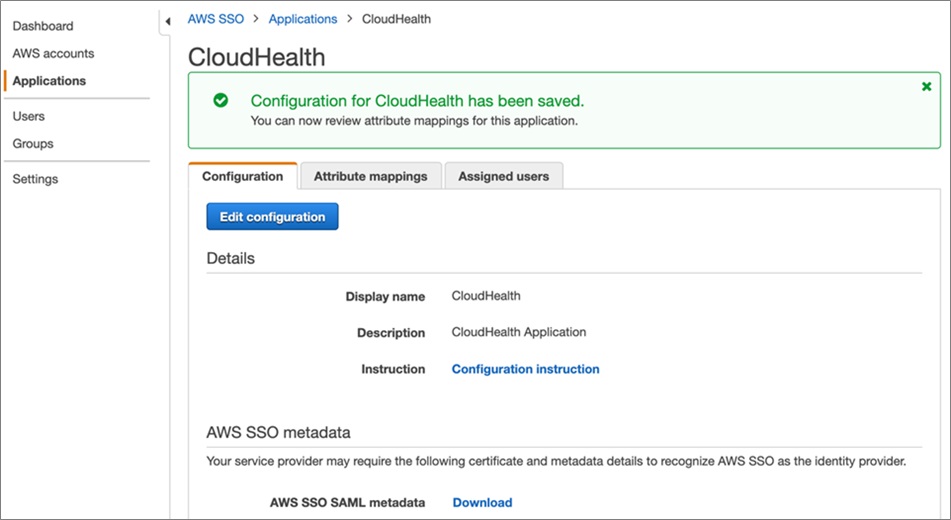
Task: Click the CloudHealth Application description value
Action: [x=519, y=332]
